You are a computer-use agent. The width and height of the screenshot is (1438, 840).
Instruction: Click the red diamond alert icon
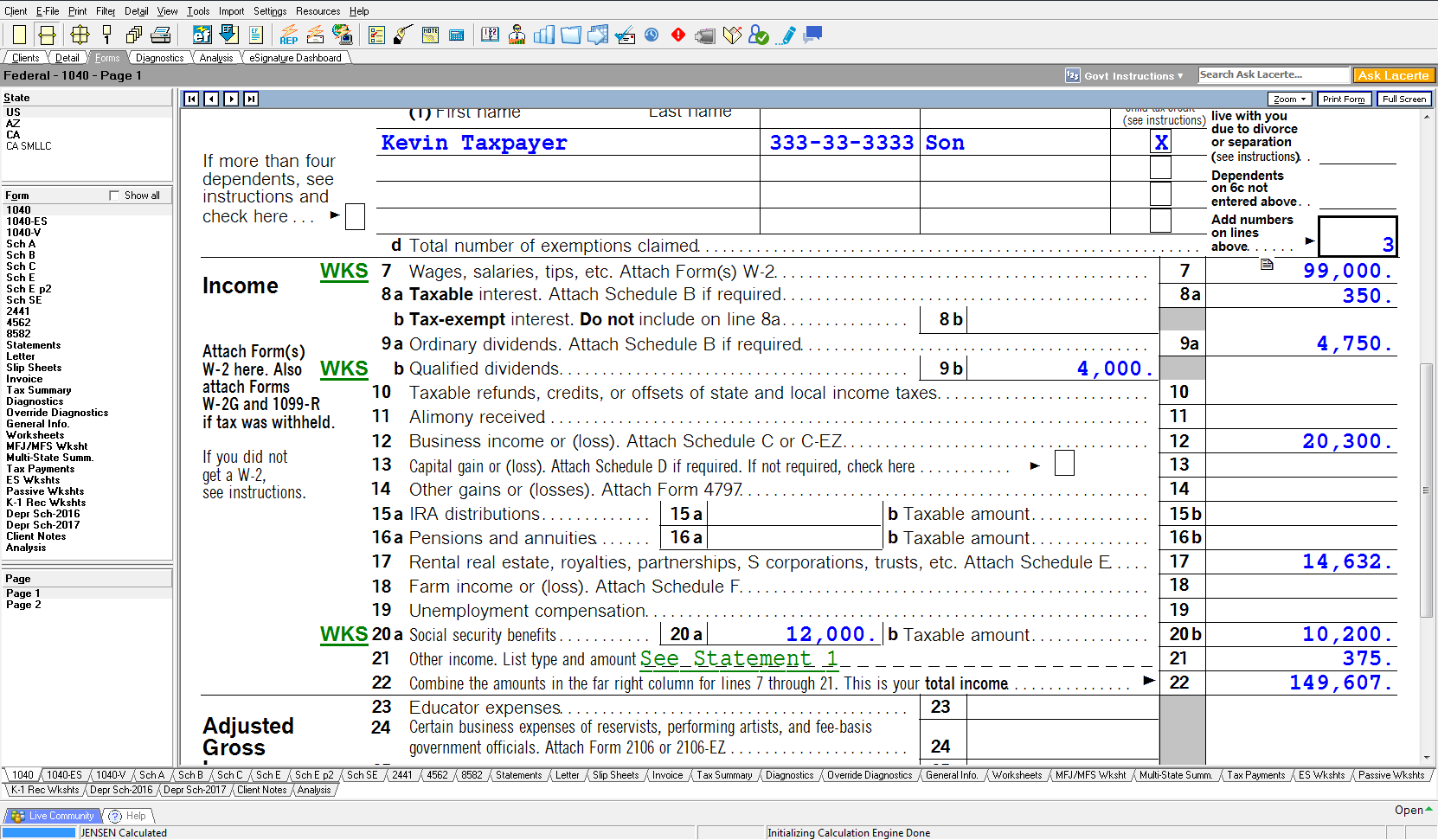pos(678,35)
